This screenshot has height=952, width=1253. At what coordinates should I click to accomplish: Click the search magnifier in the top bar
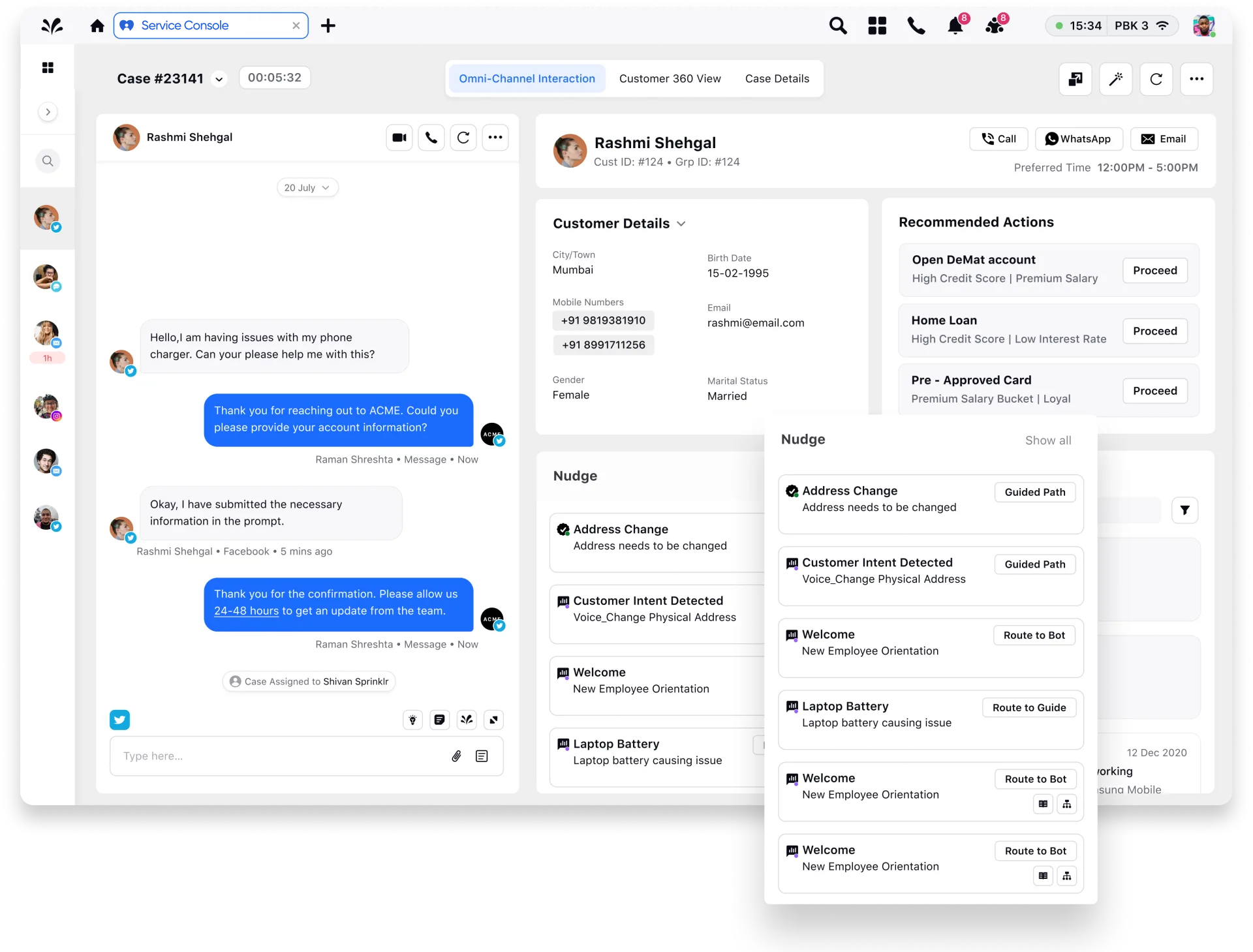click(x=838, y=26)
